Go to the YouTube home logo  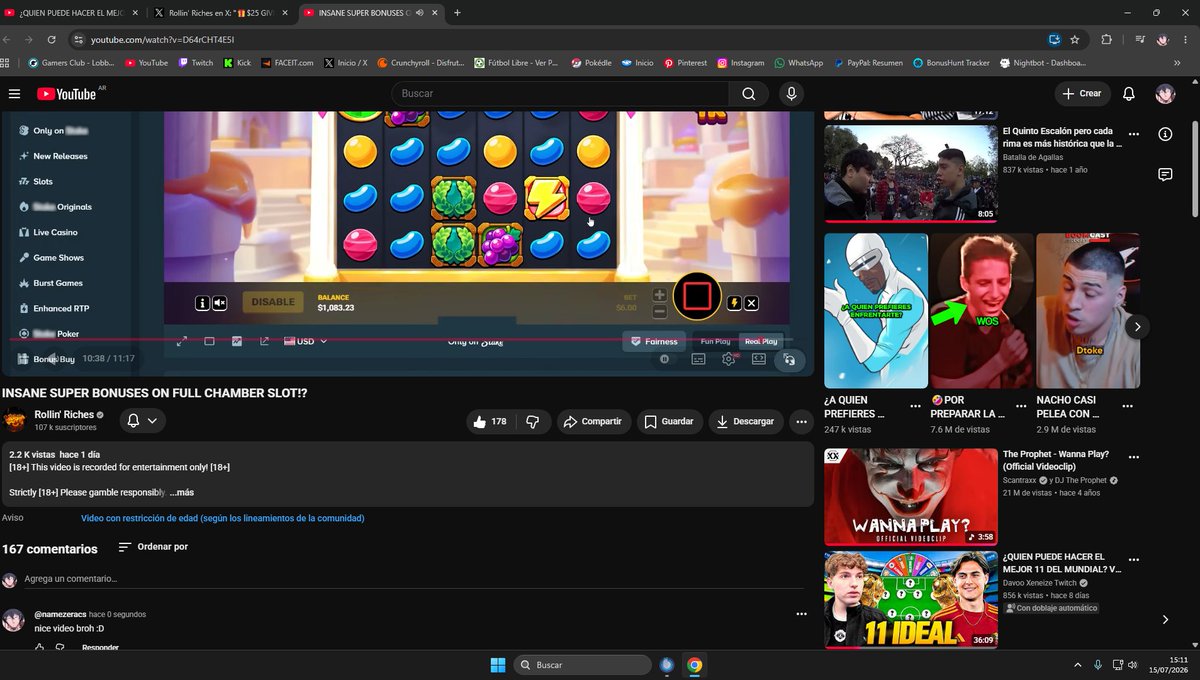[69, 93]
